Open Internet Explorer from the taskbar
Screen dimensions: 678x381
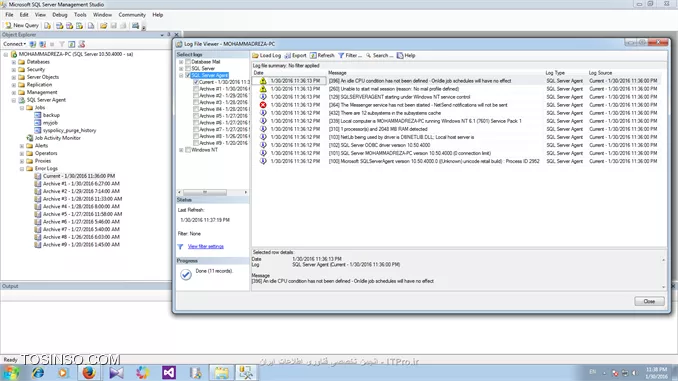pyautogui.click(x=38, y=372)
